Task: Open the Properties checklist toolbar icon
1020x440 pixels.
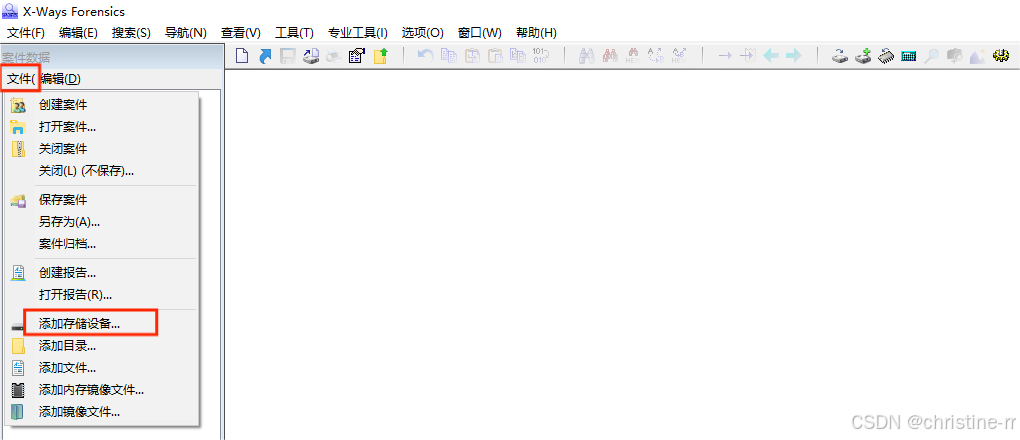Action: [356, 56]
